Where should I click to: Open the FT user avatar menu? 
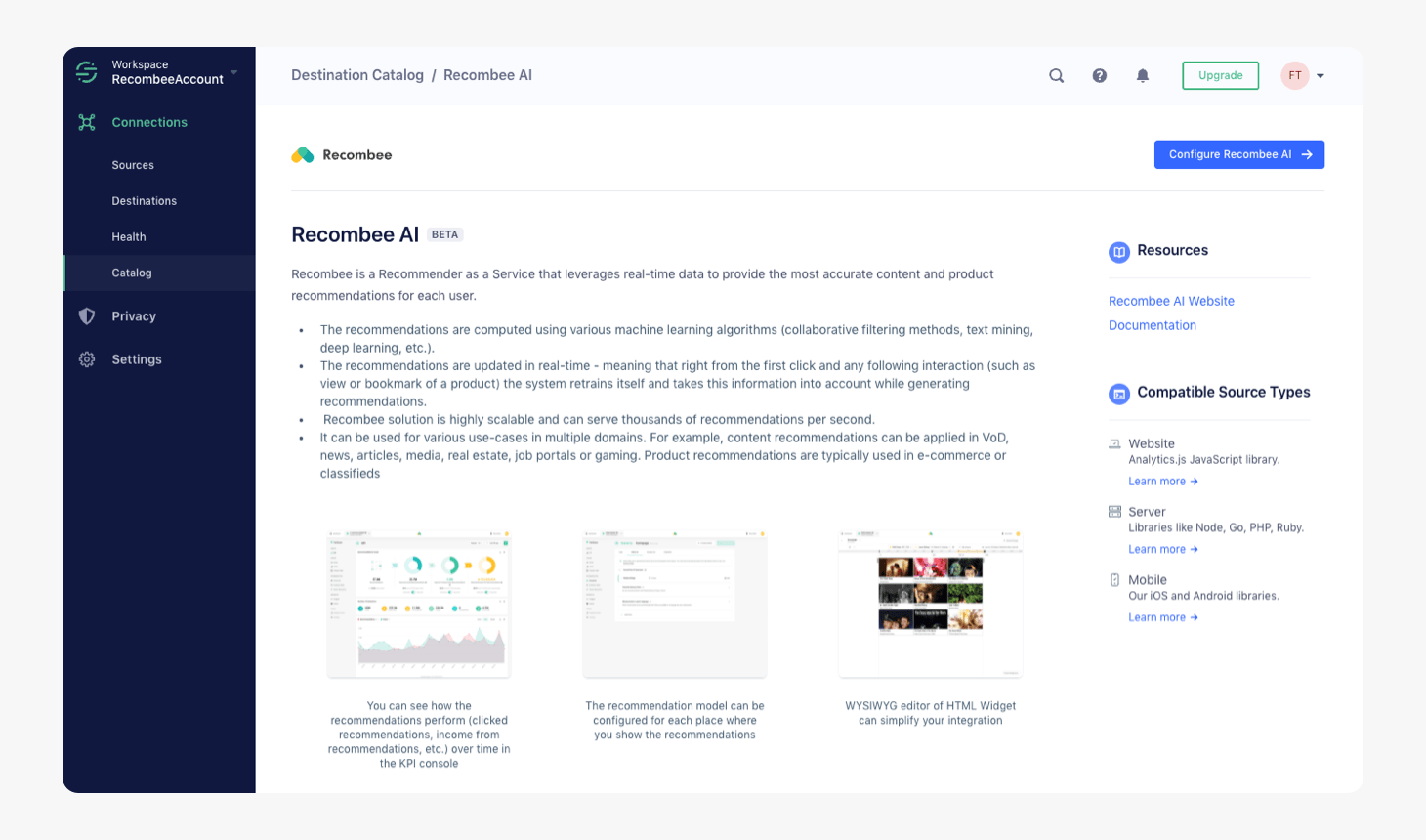(x=1294, y=75)
